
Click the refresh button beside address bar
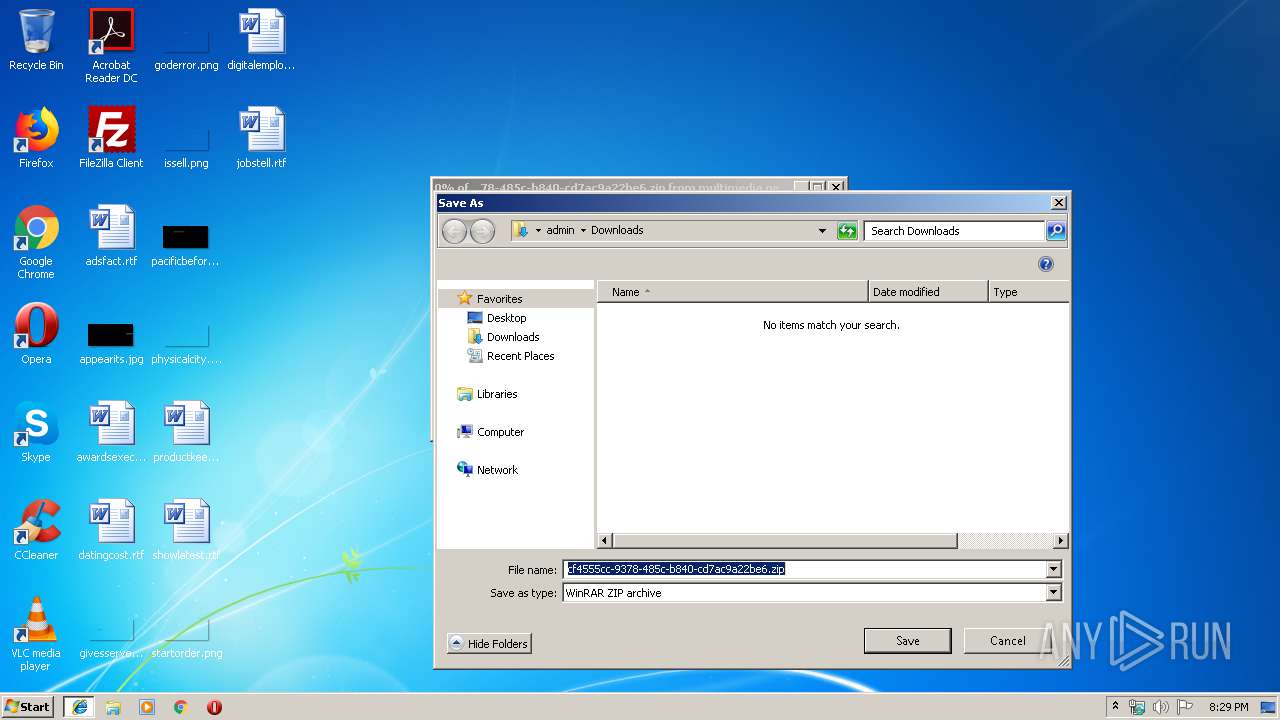click(x=847, y=231)
